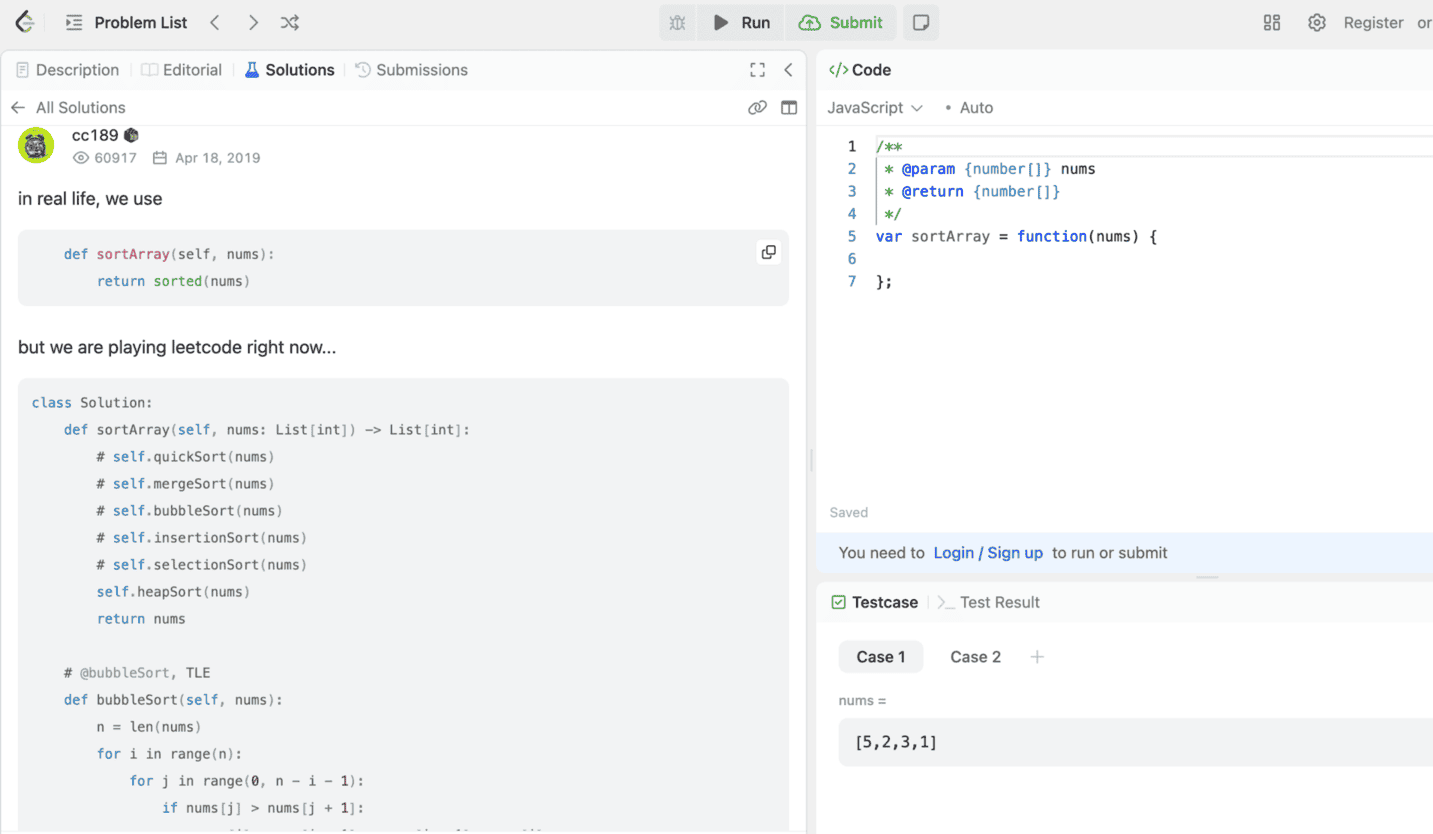Copy solution link icon
The width and height of the screenshot is (1433, 834).
point(757,107)
